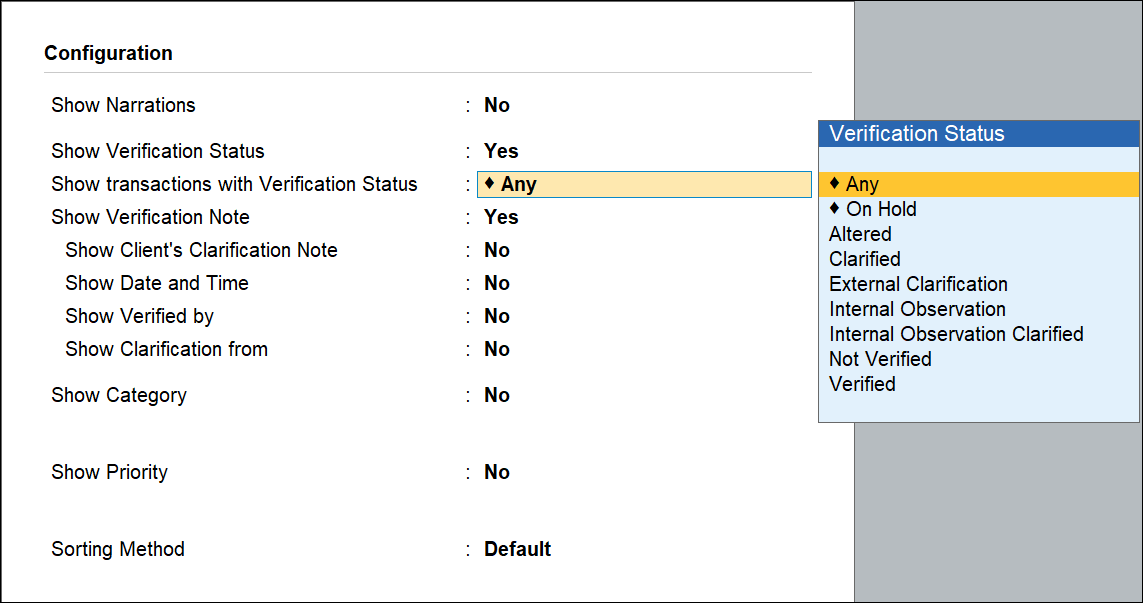The image size is (1143, 603).
Task: Toggle the Show Verified by value
Action: tap(497, 316)
